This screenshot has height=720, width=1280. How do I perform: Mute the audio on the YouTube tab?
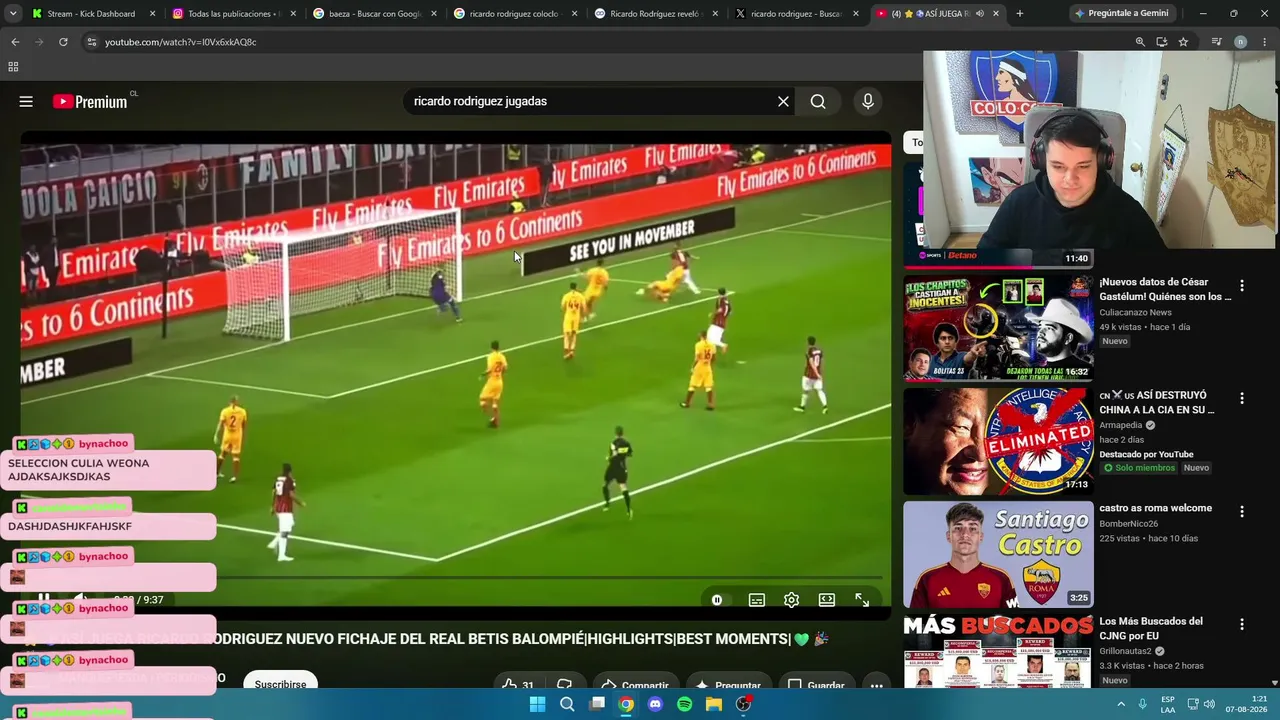979,14
